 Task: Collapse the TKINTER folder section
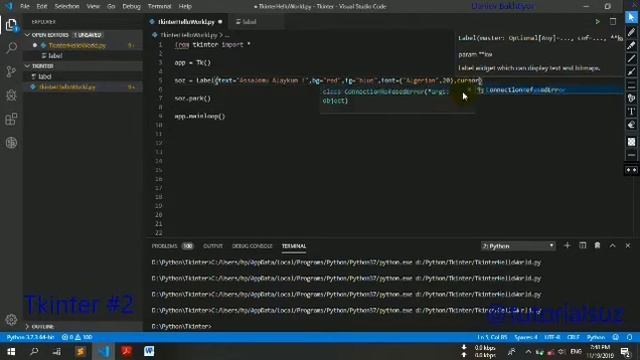[x=83, y=66]
